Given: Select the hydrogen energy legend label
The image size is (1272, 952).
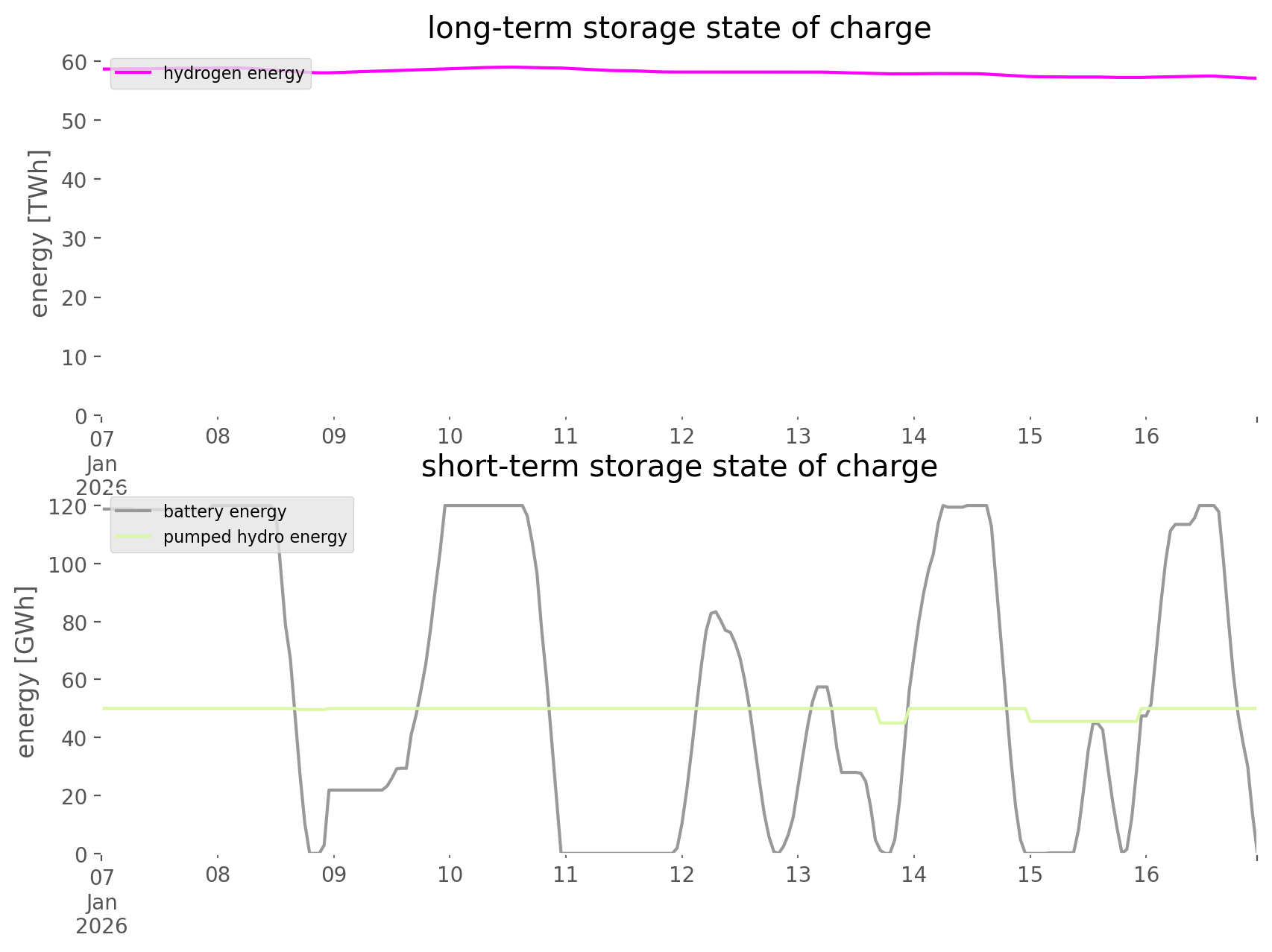Looking at the screenshot, I should pyautogui.click(x=233, y=73).
